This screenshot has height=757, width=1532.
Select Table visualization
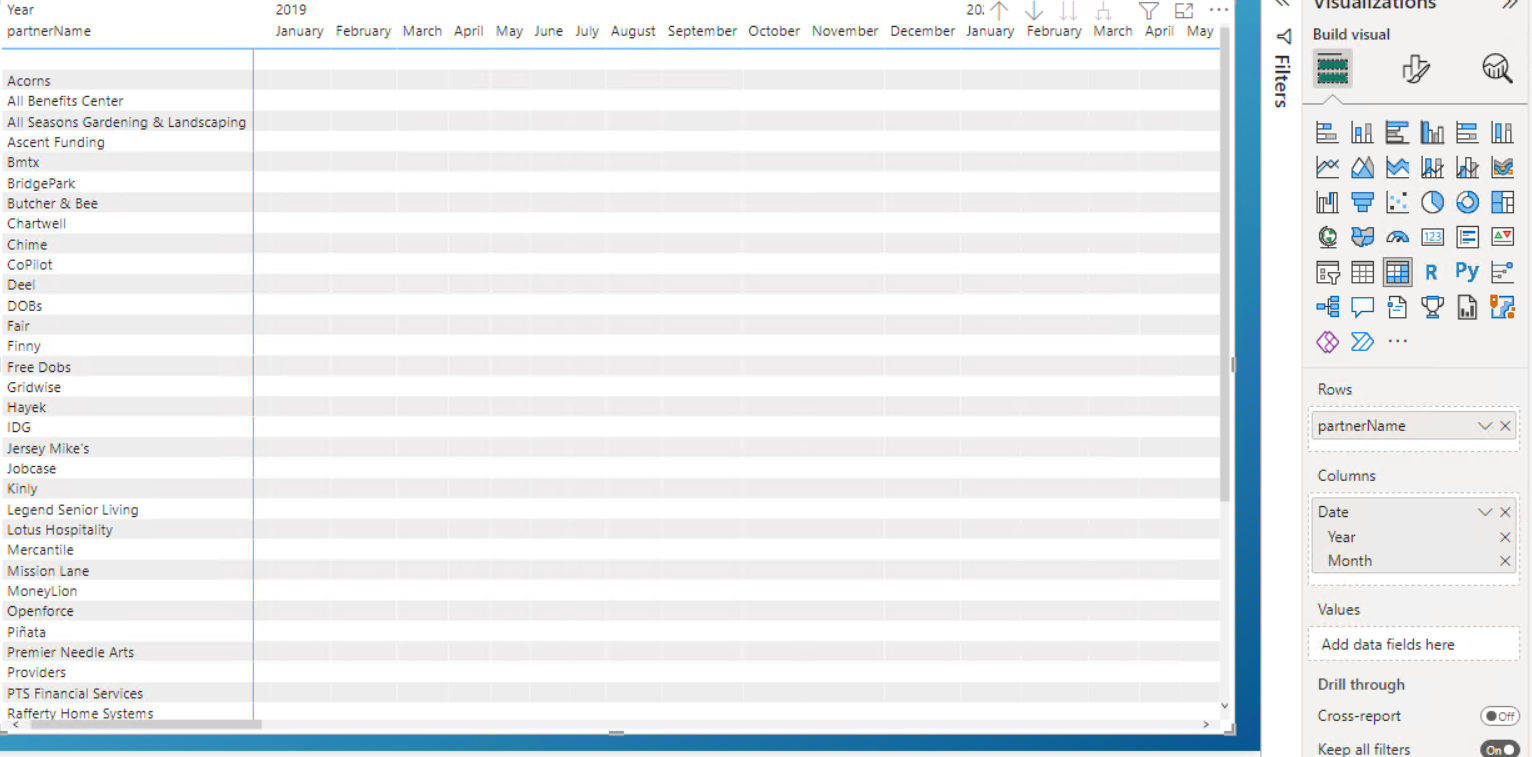point(1362,272)
